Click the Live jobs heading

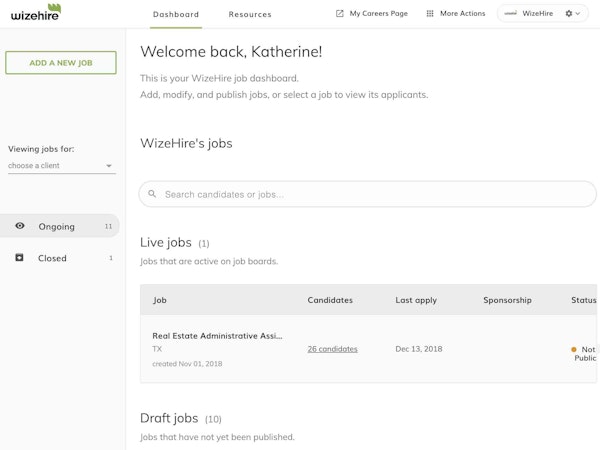[x=166, y=242]
